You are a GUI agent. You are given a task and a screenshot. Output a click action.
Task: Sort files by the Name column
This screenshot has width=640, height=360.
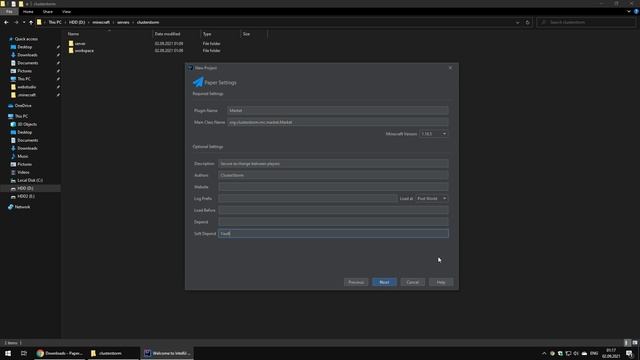tap(73, 34)
